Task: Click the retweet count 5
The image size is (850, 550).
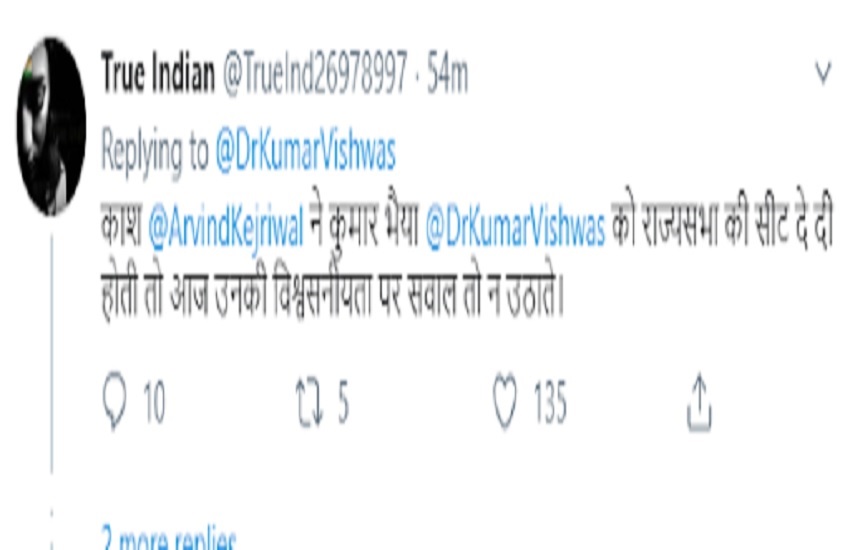Action: [x=344, y=402]
